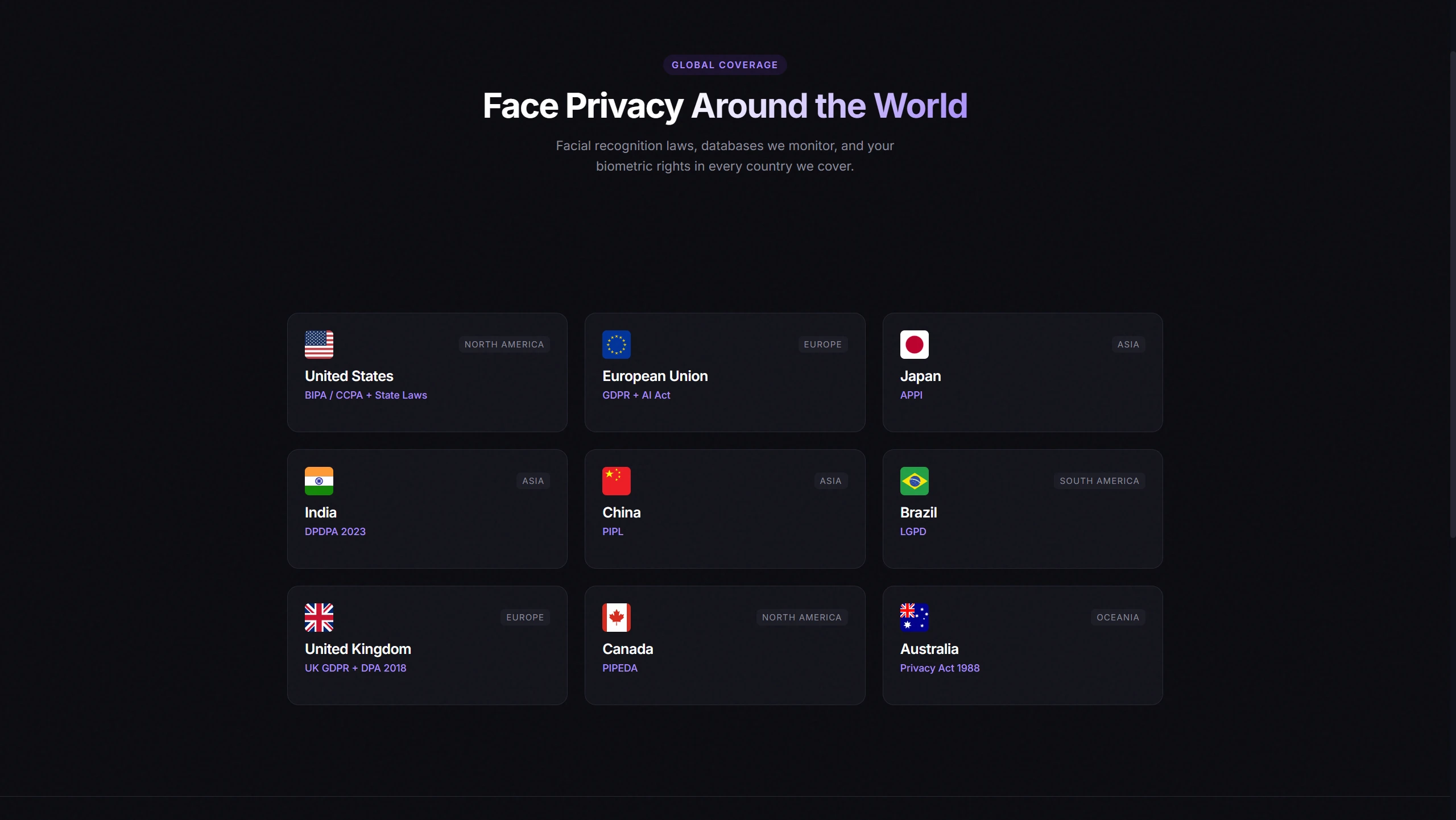Screen dimensions: 1456x820
Task: Click the India flag icon
Action: (318, 481)
